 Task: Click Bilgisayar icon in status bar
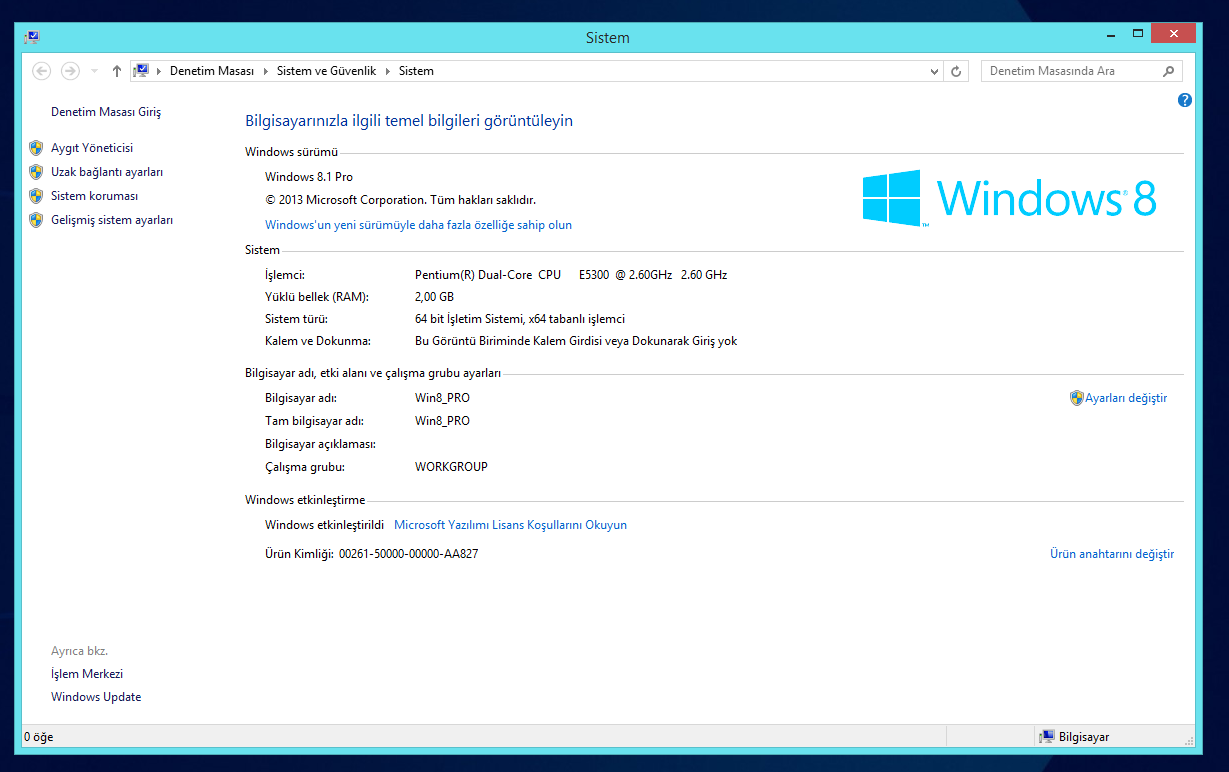point(1046,737)
